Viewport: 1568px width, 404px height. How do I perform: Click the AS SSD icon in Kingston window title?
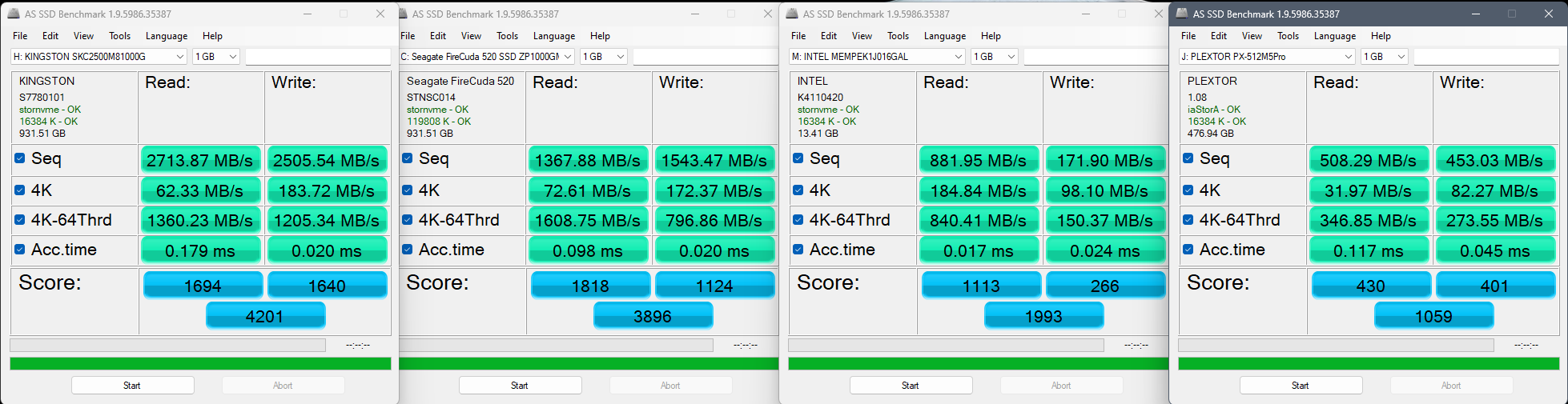click(14, 14)
